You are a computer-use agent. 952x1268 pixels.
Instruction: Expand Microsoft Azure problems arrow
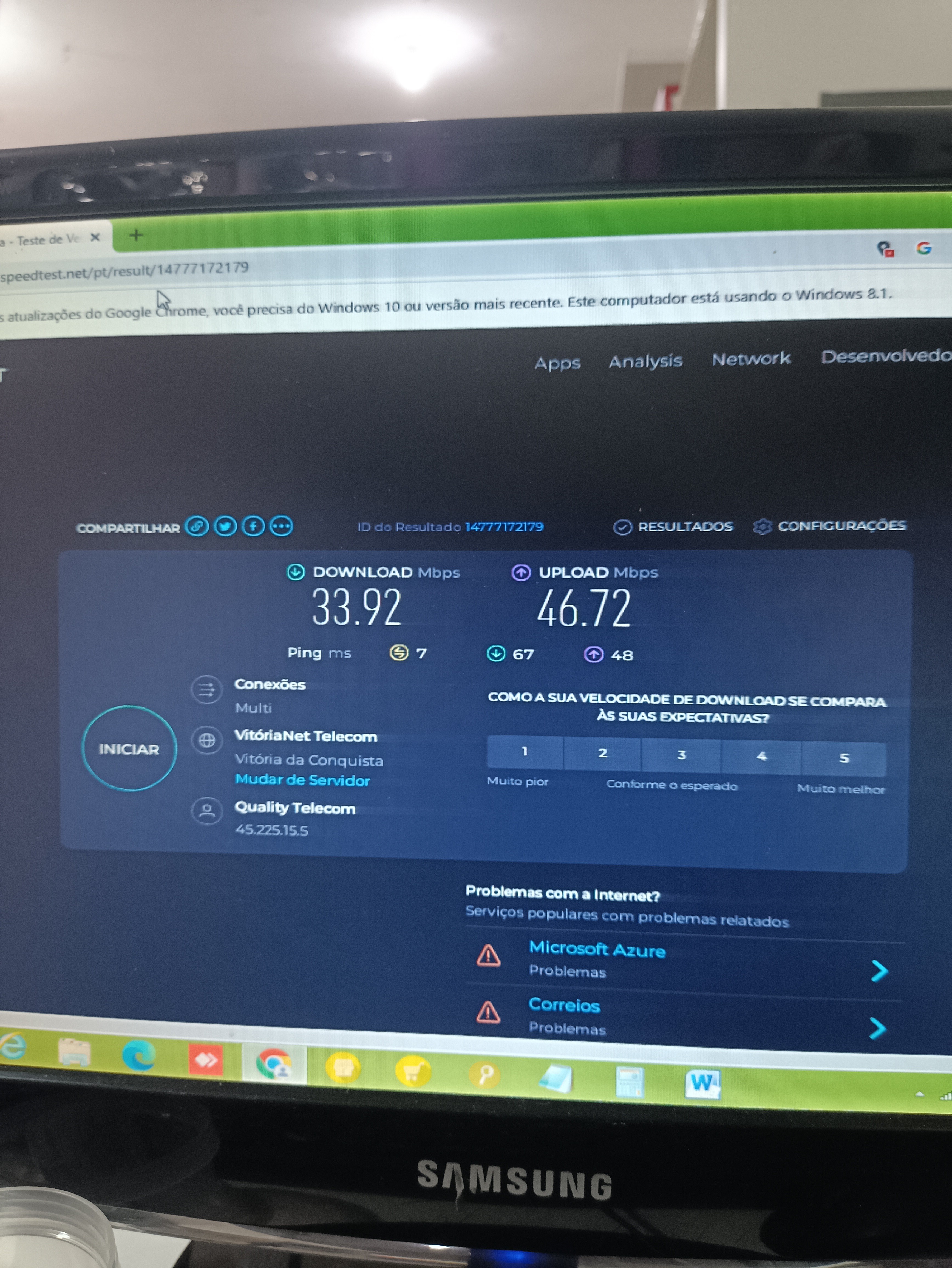879,970
